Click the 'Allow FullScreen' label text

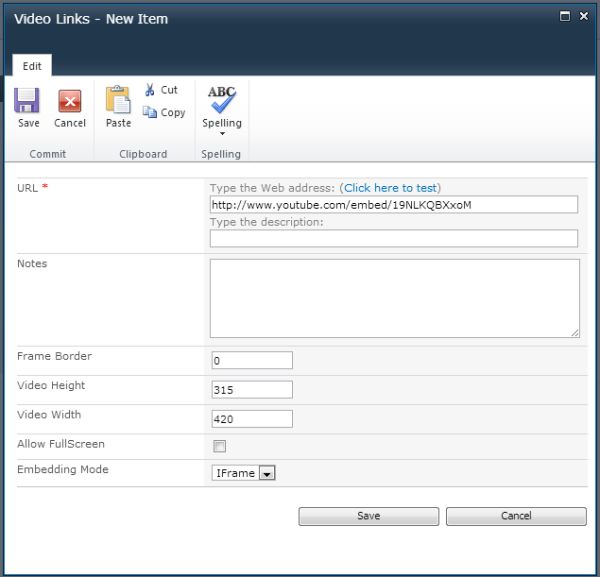[61, 444]
